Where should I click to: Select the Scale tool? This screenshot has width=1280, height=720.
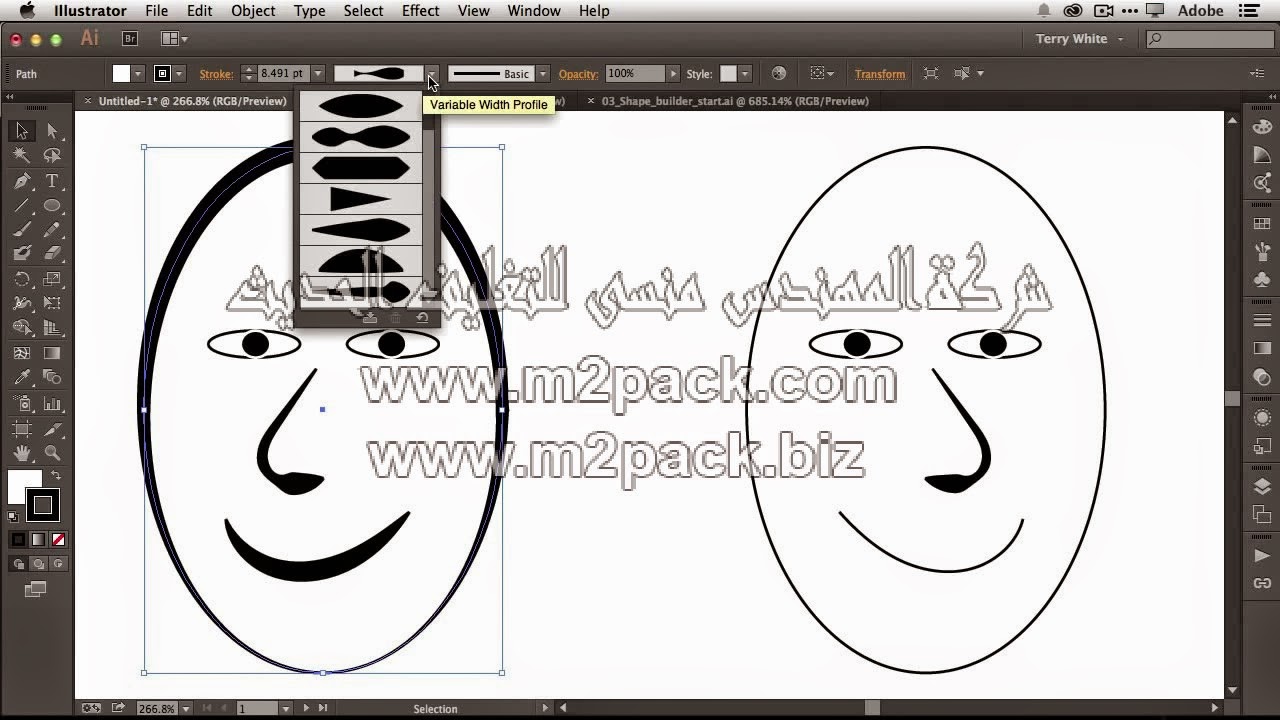(52, 279)
